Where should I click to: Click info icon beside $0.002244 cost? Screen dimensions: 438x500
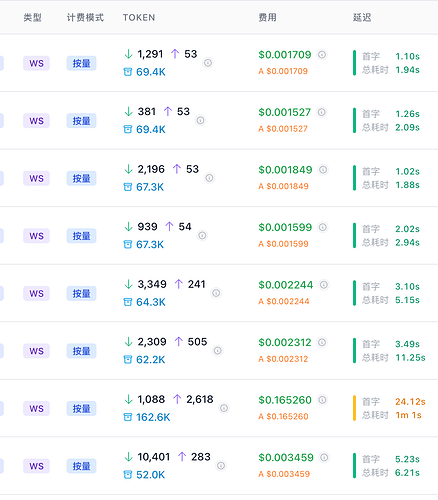pyautogui.click(x=324, y=285)
